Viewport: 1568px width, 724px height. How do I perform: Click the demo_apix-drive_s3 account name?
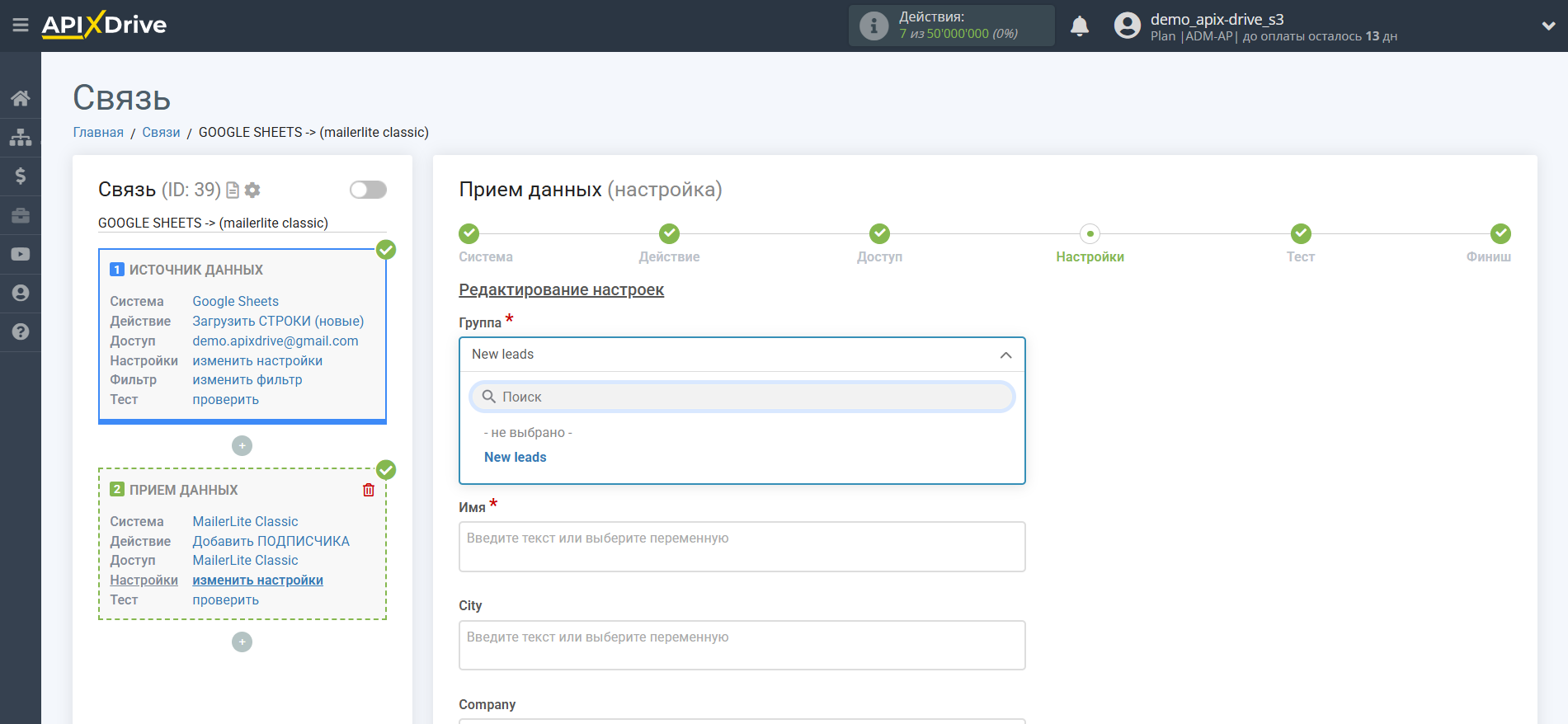(x=1217, y=19)
